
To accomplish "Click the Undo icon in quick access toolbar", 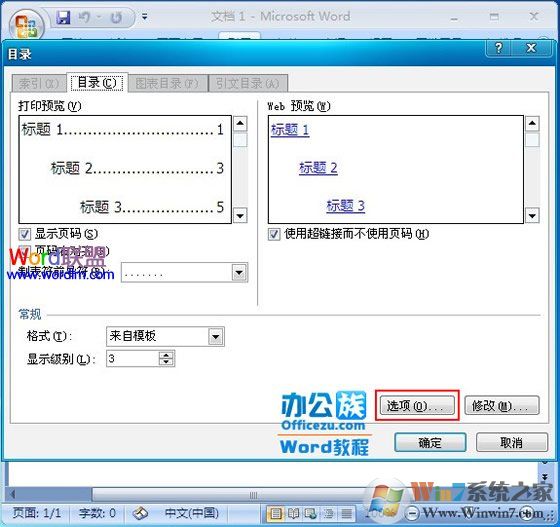I will (x=84, y=17).
